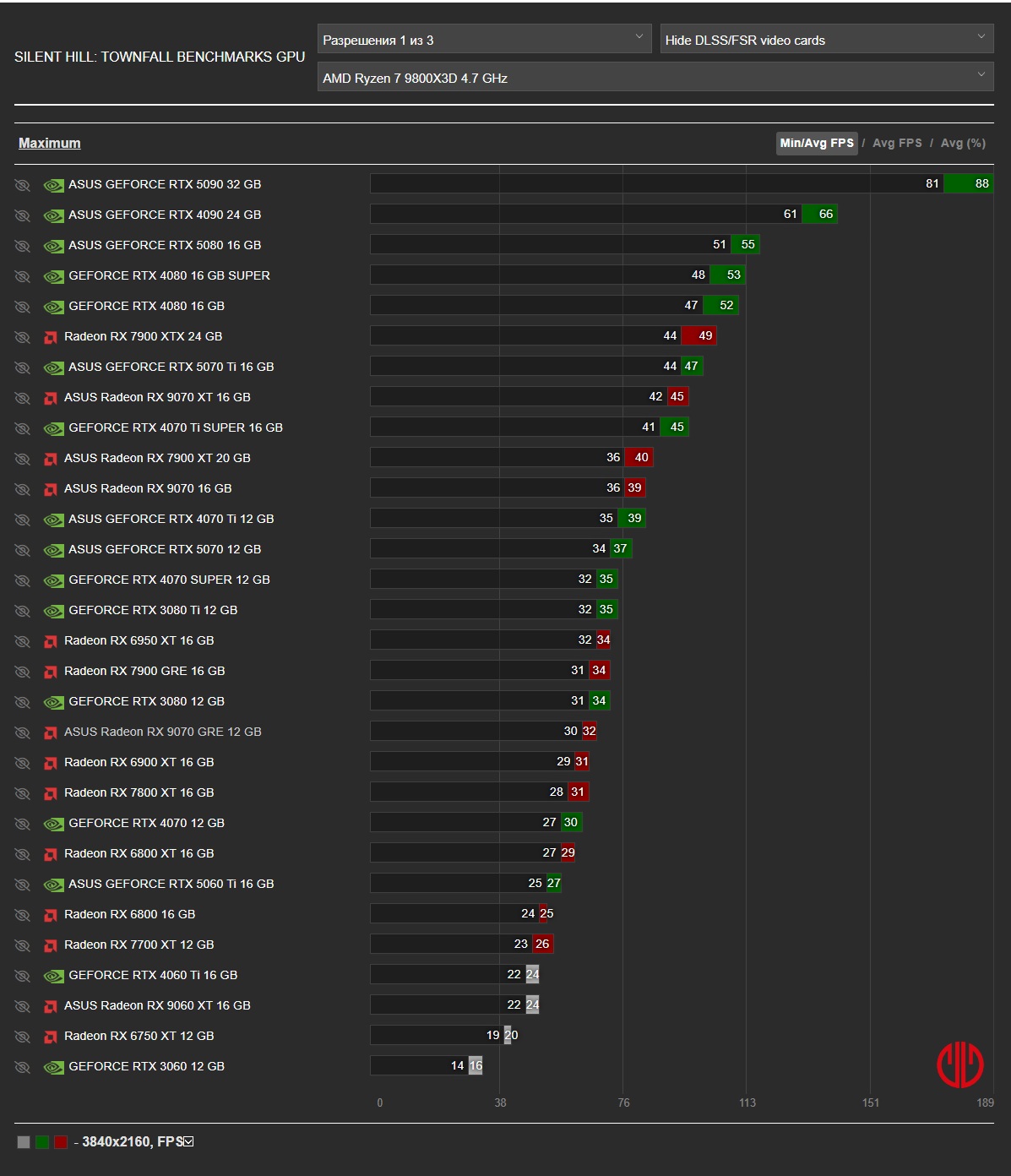Viewport: 1011px width, 1176px height.
Task: Switch to the Avg FPS view
Action: (x=897, y=143)
